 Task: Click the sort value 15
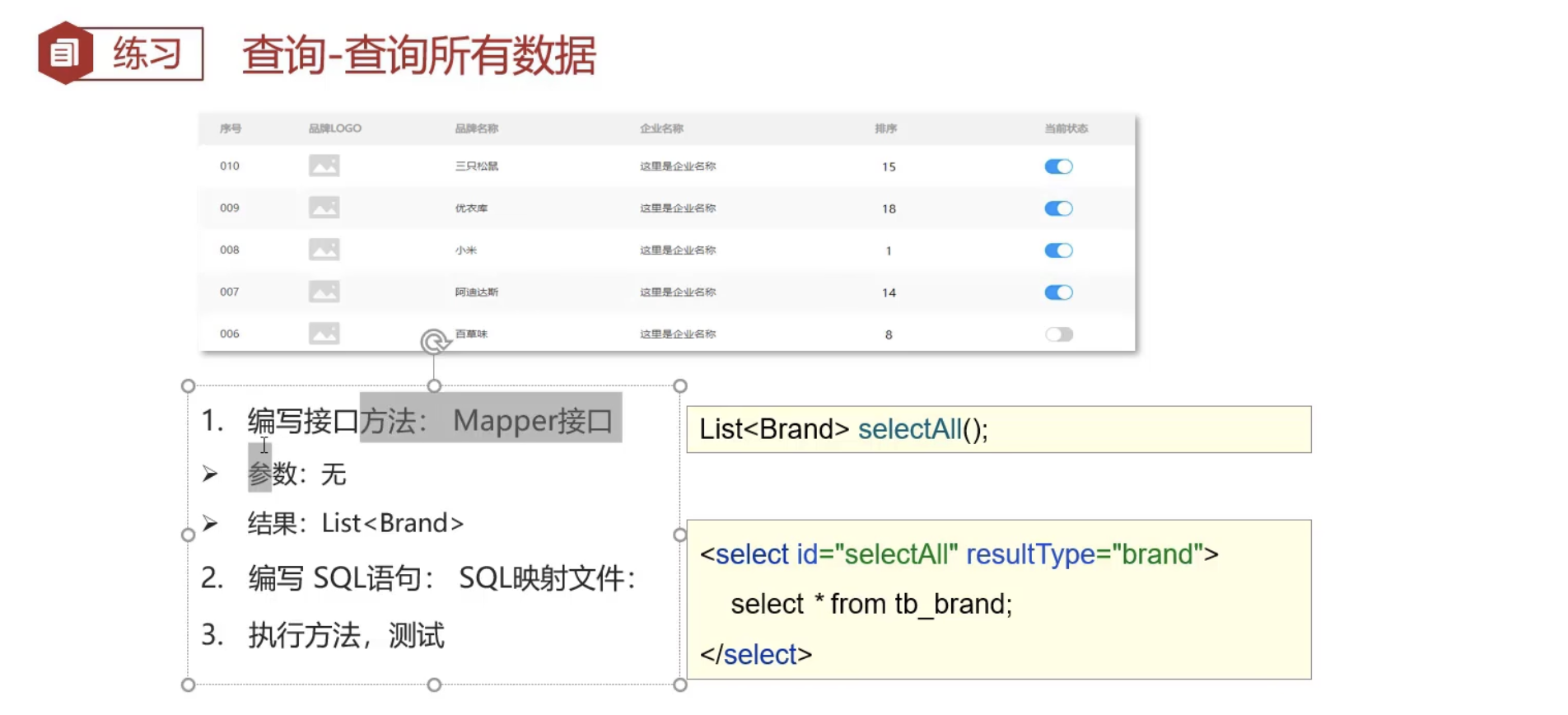pyautogui.click(x=889, y=166)
